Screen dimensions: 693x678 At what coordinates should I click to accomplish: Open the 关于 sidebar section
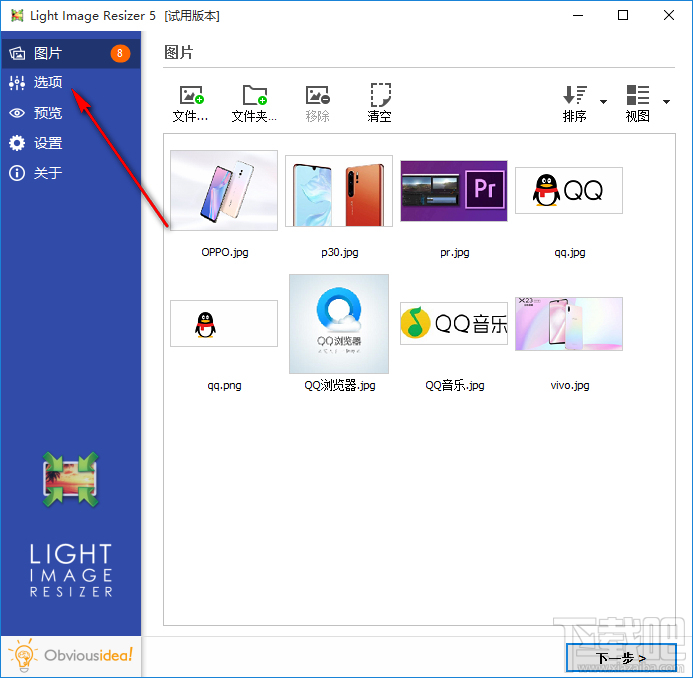71,173
